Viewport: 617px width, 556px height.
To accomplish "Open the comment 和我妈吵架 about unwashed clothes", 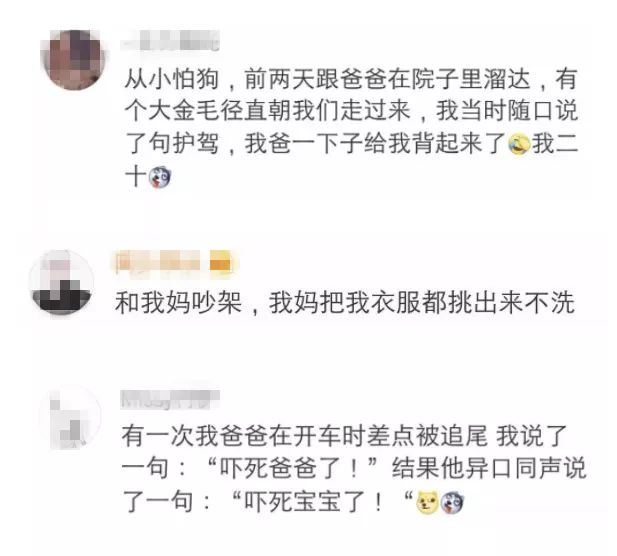I will pyautogui.click(x=345, y=303).
